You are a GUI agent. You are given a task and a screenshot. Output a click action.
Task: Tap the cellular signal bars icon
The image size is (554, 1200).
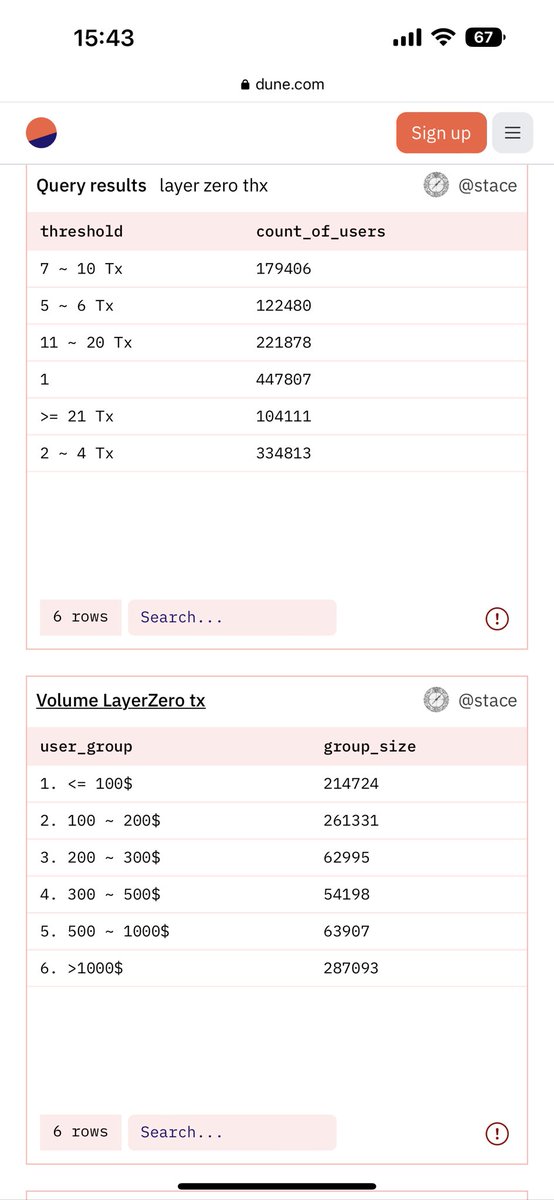[407, 38]
